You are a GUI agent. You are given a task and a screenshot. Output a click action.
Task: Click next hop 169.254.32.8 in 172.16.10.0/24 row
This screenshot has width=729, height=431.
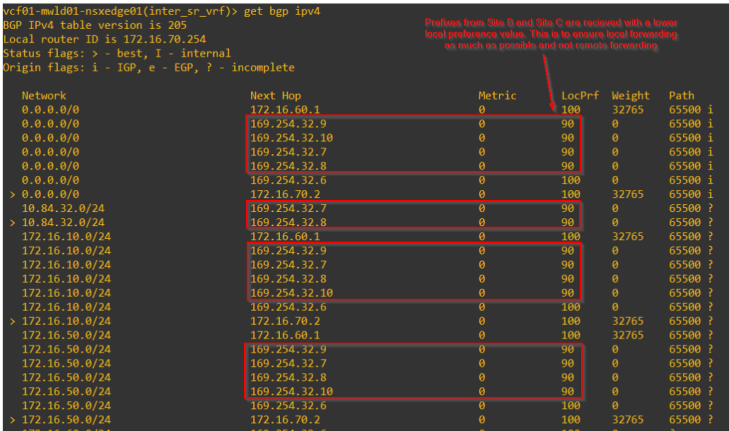288,278
